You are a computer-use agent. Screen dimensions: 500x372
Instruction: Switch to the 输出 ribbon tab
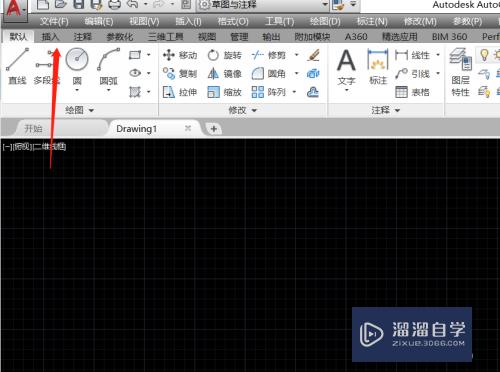pyautogui.click(x=271, y=36)
